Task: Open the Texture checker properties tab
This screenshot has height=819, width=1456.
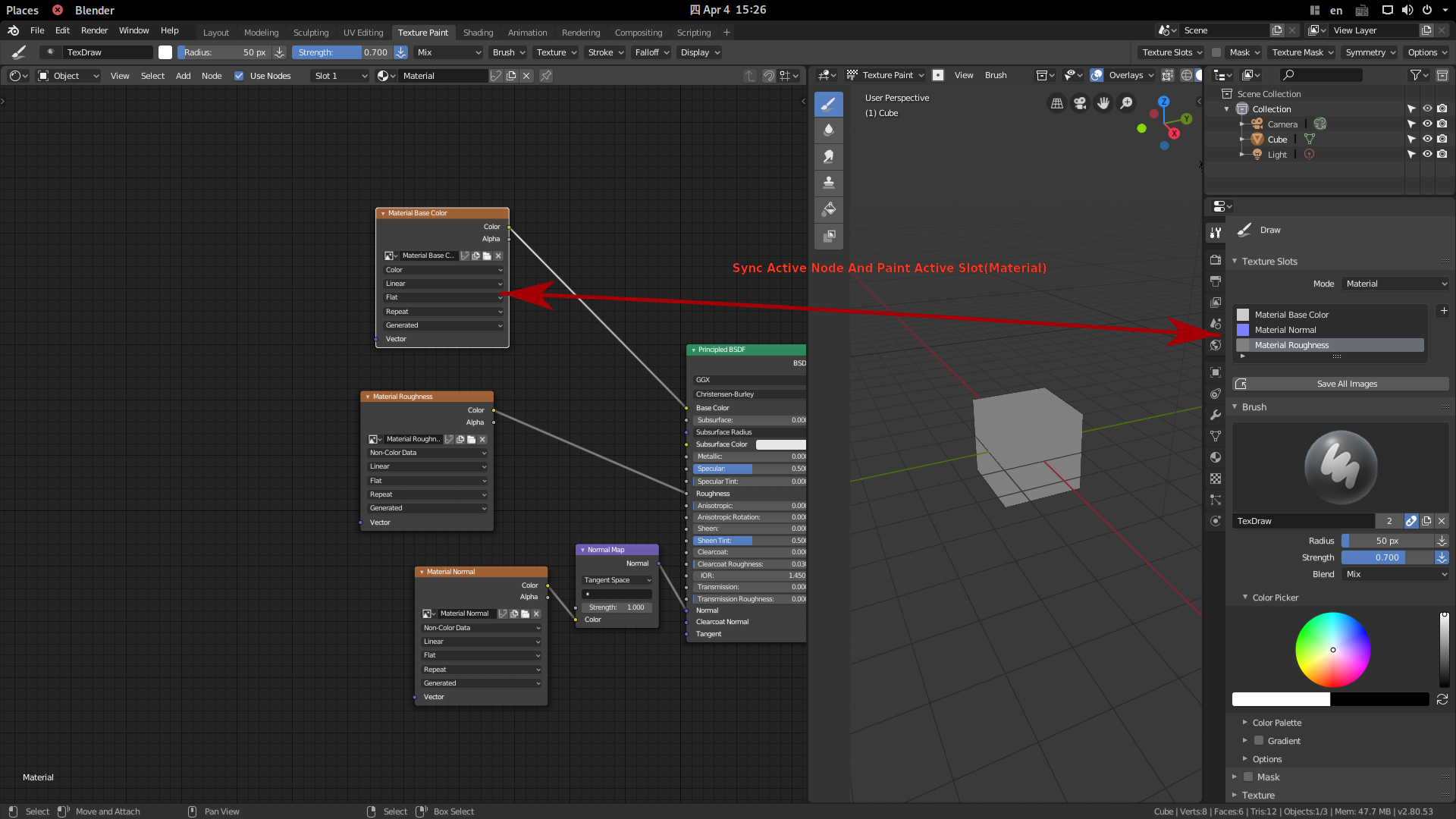Action: click(x=1215, y=479)
